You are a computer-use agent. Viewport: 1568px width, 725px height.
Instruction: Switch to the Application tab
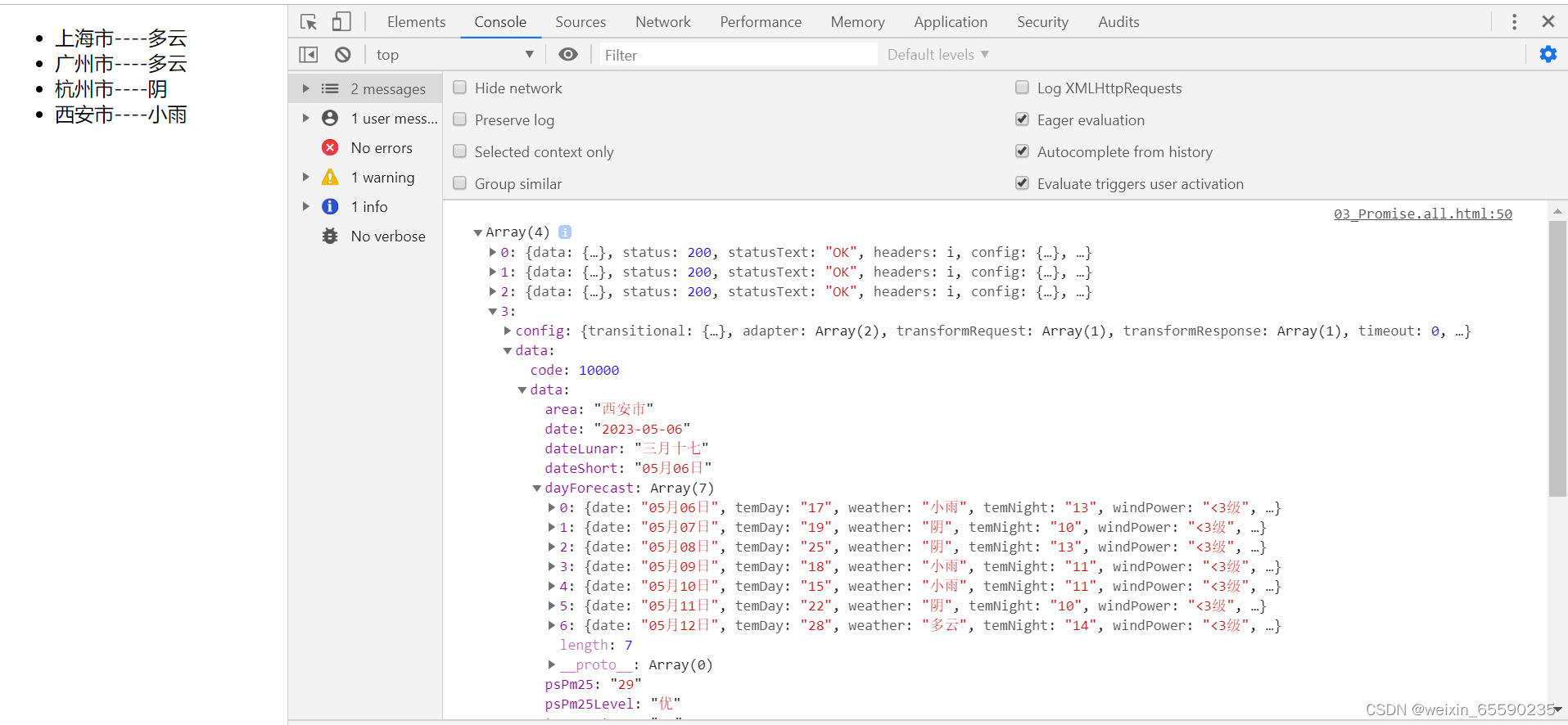[x=951, y=22]
